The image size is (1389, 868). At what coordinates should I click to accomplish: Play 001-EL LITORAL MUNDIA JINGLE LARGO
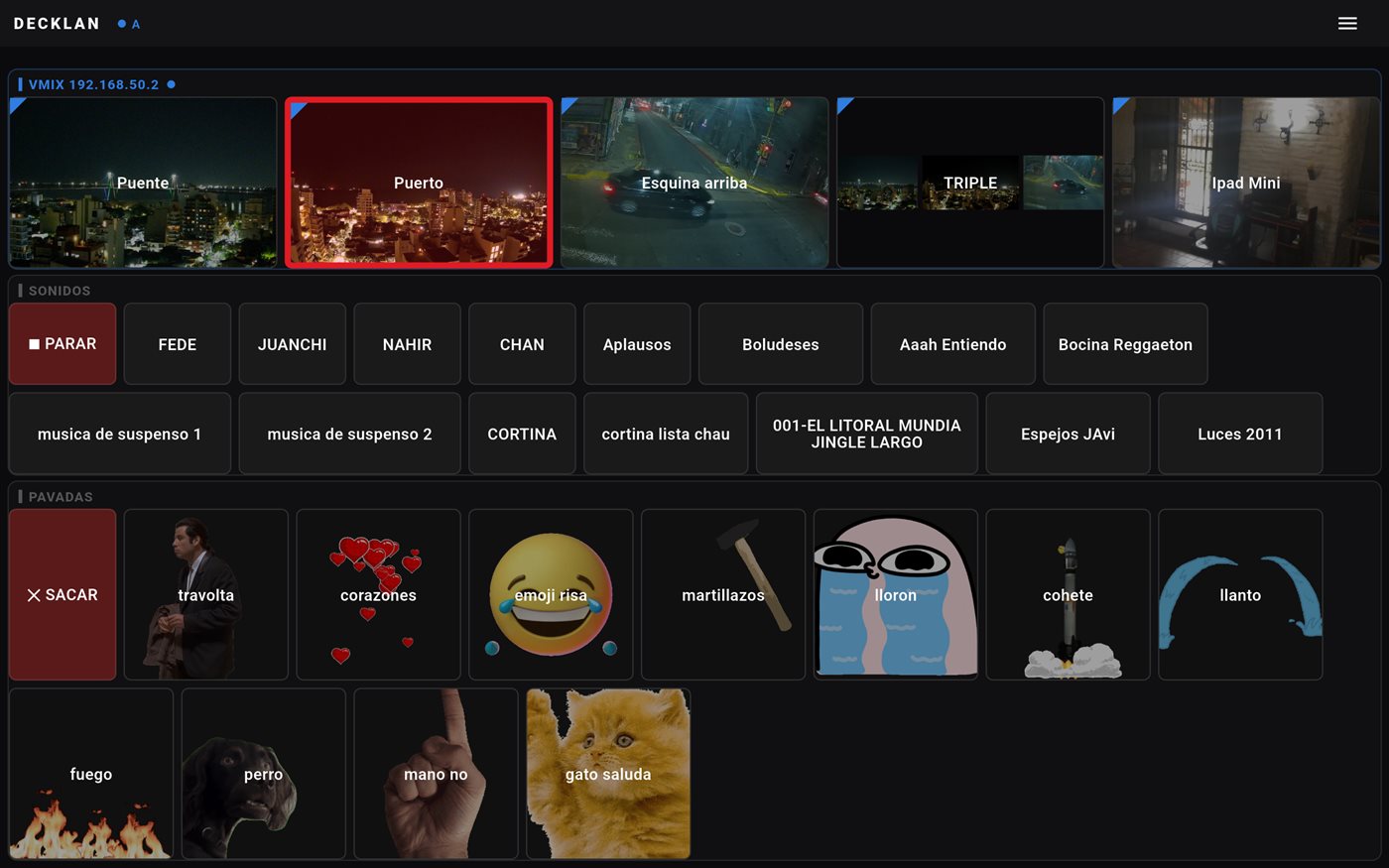(x=867, y=434)
